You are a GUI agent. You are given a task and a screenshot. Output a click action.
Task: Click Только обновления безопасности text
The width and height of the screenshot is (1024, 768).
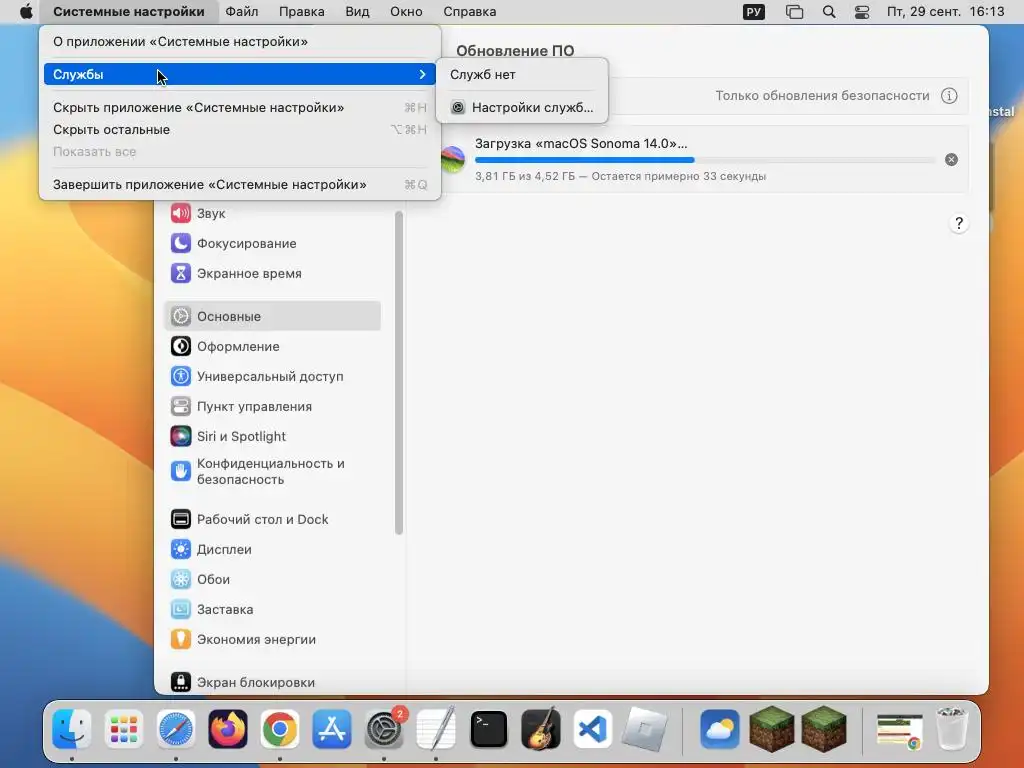click(x=822, y=96)
